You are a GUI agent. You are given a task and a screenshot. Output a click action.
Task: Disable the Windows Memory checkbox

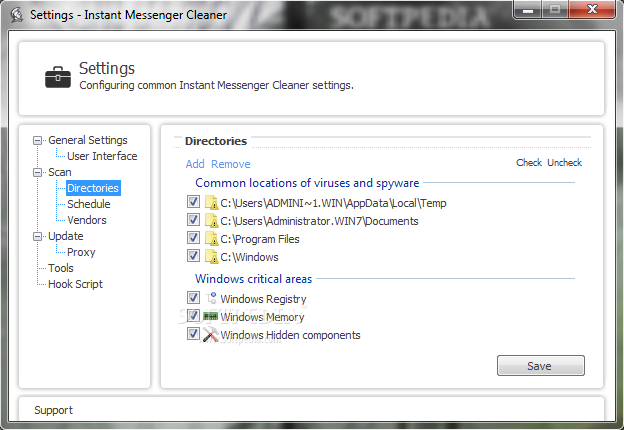coord(193,316)
